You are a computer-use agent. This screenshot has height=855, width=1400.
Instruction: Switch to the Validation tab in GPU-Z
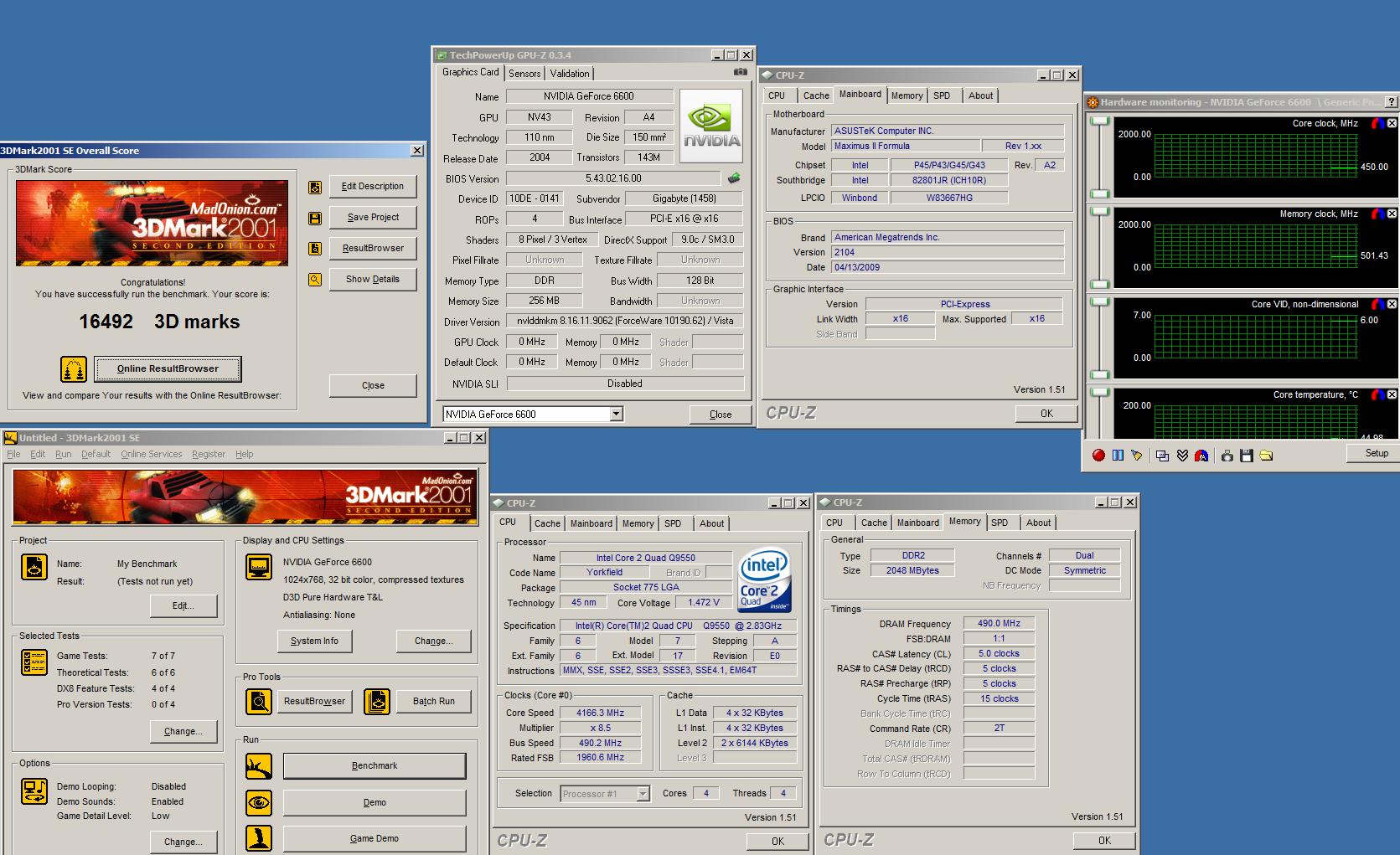tap(570, 74)
